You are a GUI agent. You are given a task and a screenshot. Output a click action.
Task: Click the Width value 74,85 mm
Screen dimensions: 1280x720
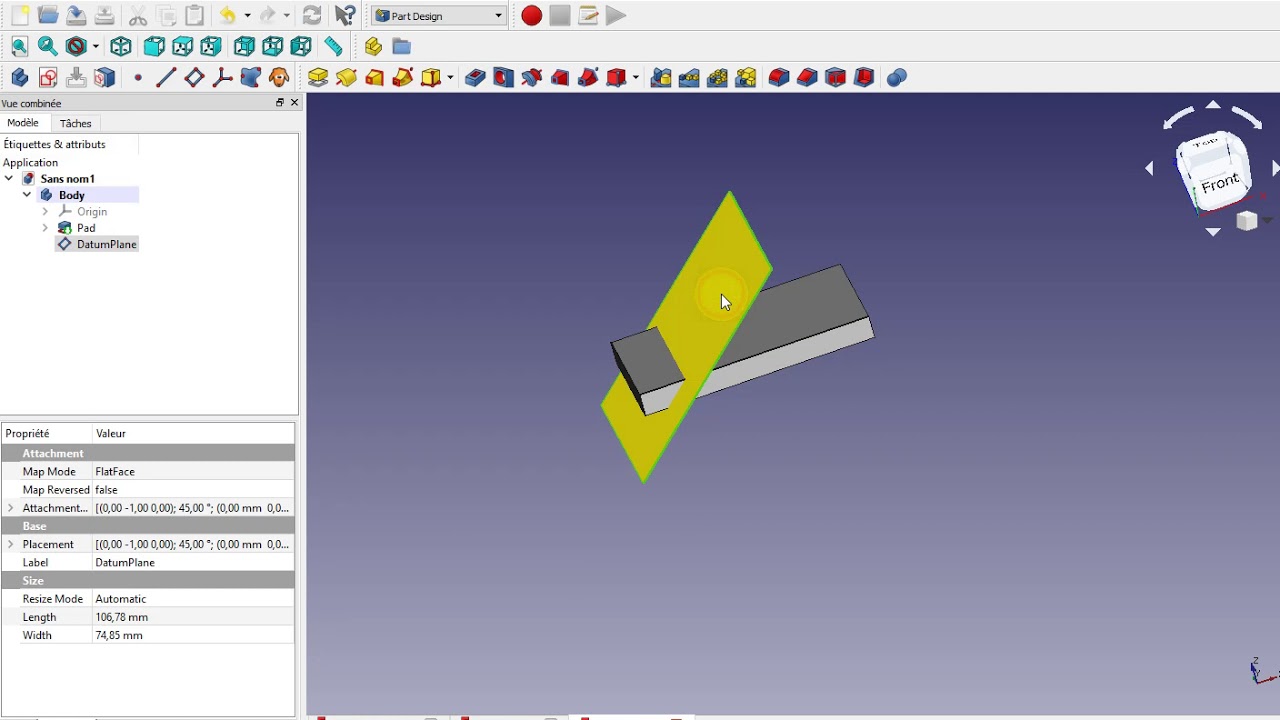[x=193, y=635]
